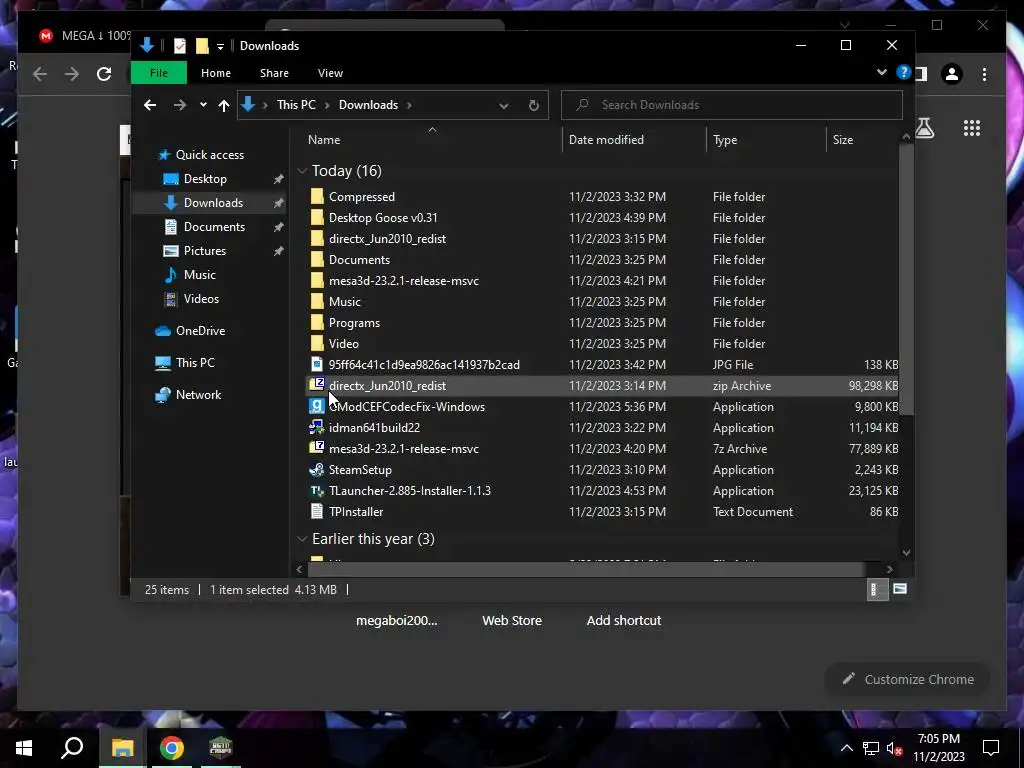Select SteamSetup application icon
1024x768 pixels.
(317, 469)
